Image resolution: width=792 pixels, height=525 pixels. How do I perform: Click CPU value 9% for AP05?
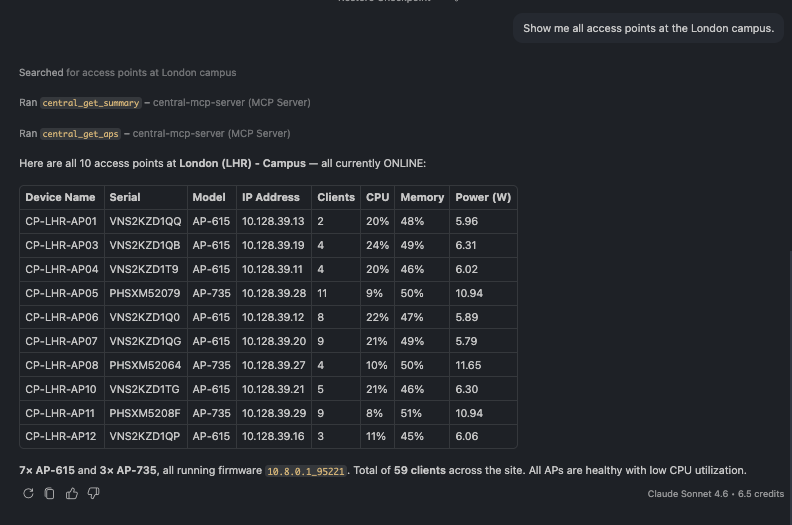click(374, 293)
